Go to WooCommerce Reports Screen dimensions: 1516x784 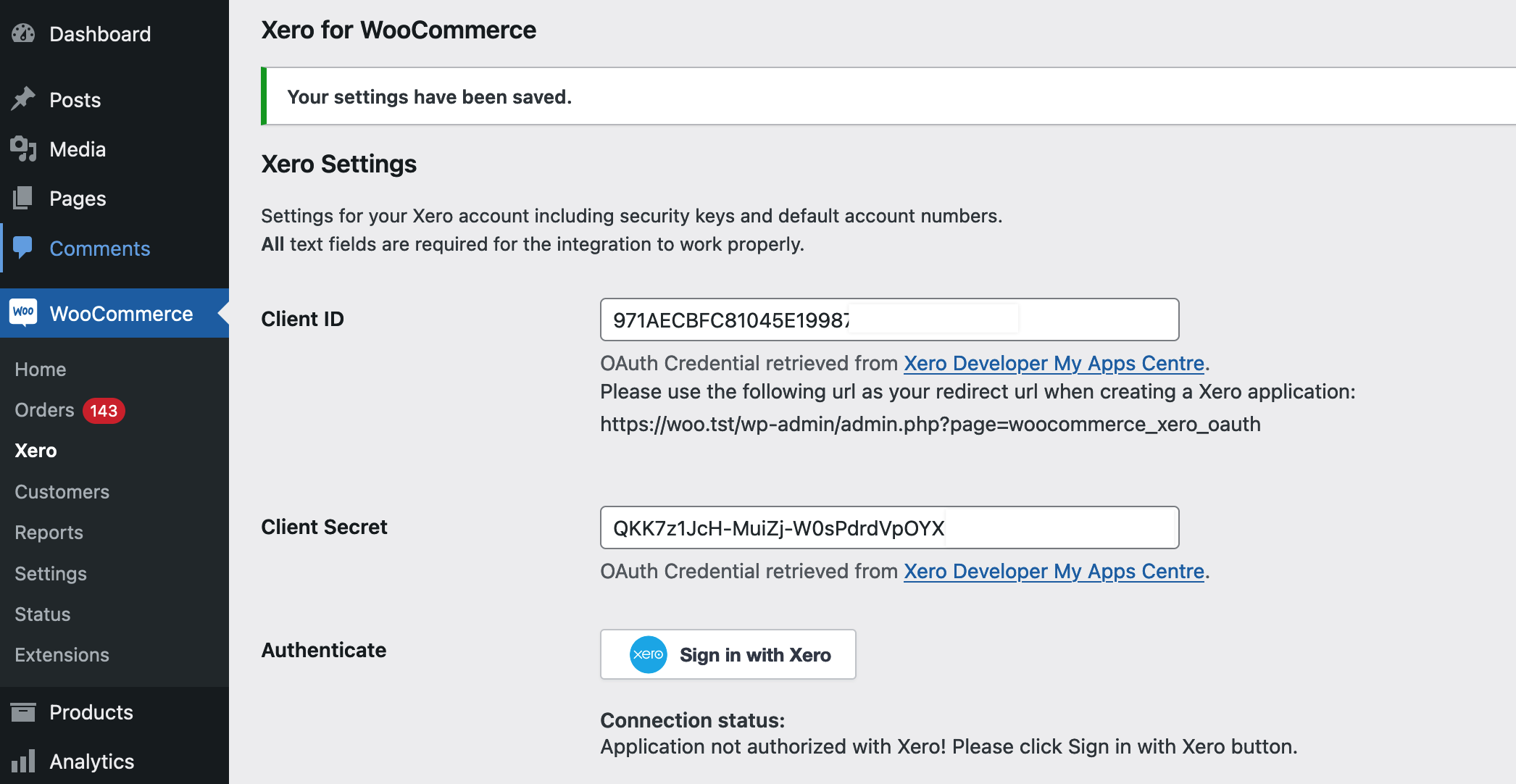(48, 532)
